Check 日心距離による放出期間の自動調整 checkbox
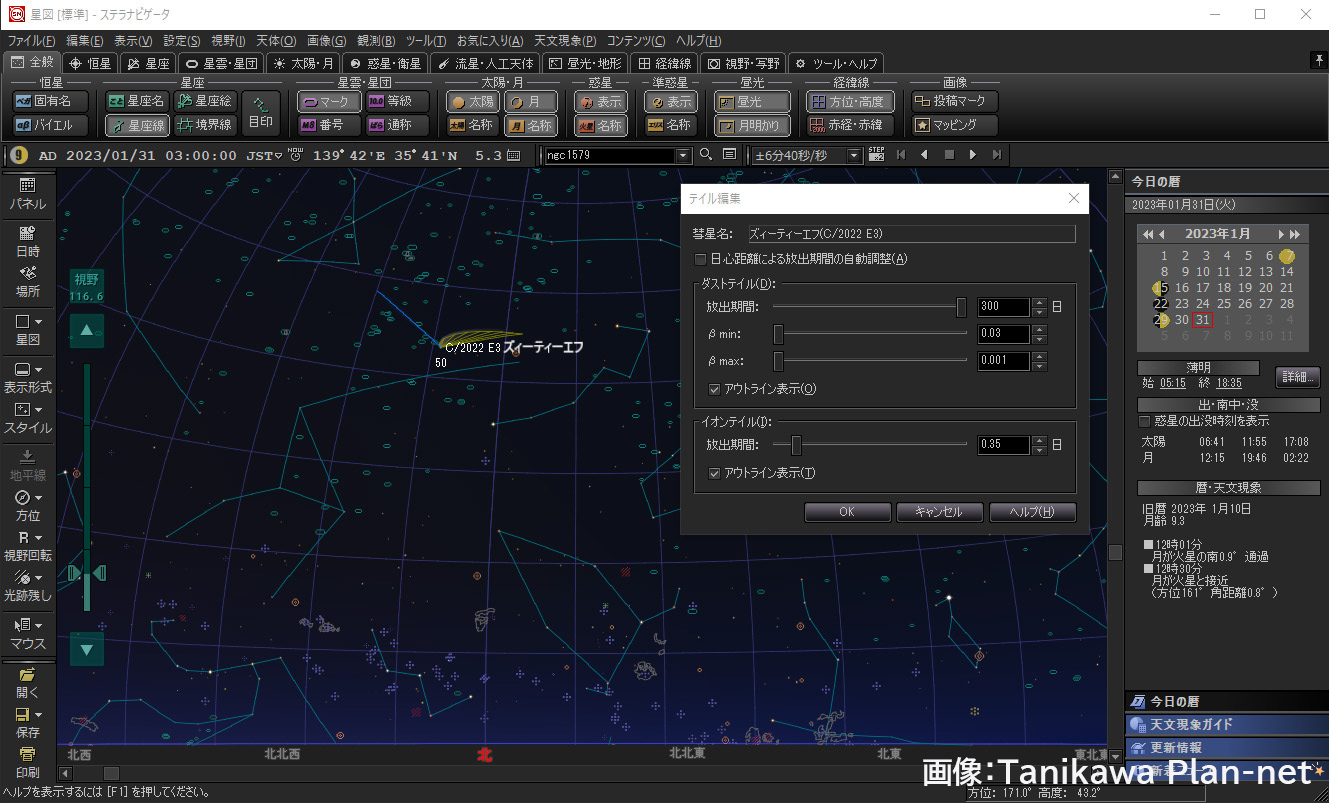This screenshot has height=803, width=1329. (700, 259)
